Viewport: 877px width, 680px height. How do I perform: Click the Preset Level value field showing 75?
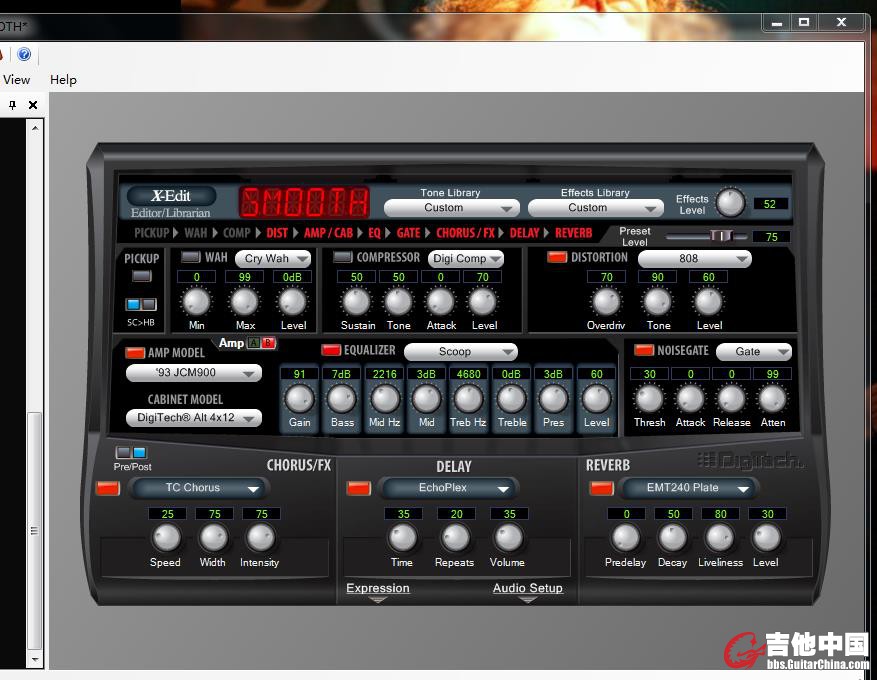(771, 237)
